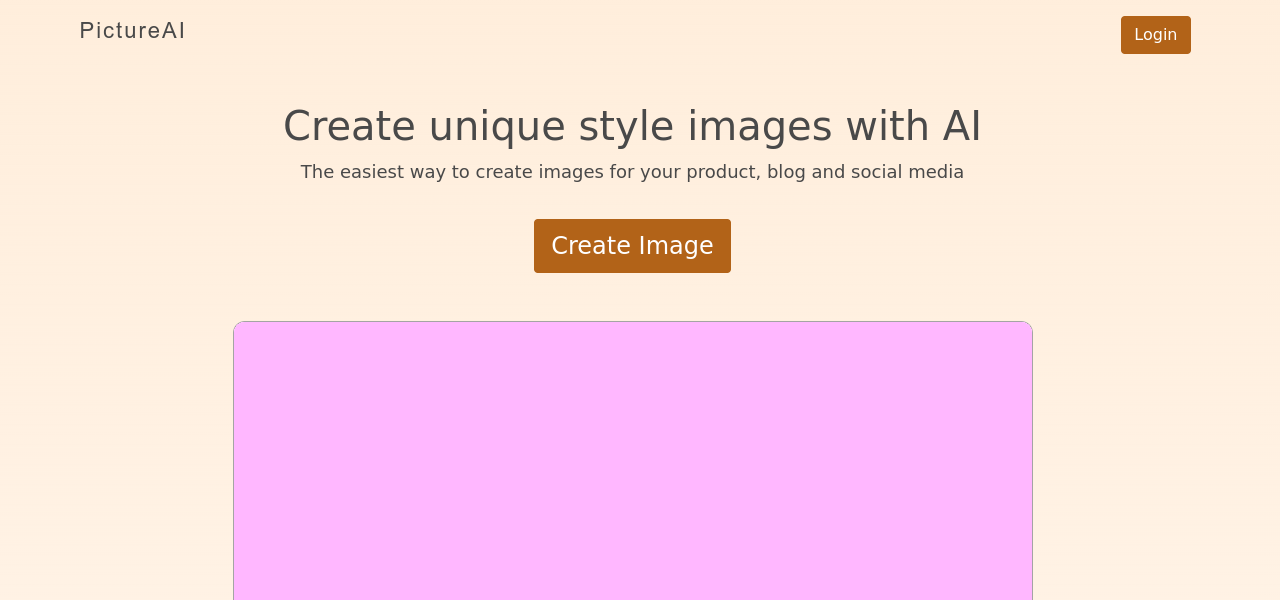This screenshot has height=600, width=1280.
Task: Click the word "Create" in the headline
Action: (x=348, y=126)
